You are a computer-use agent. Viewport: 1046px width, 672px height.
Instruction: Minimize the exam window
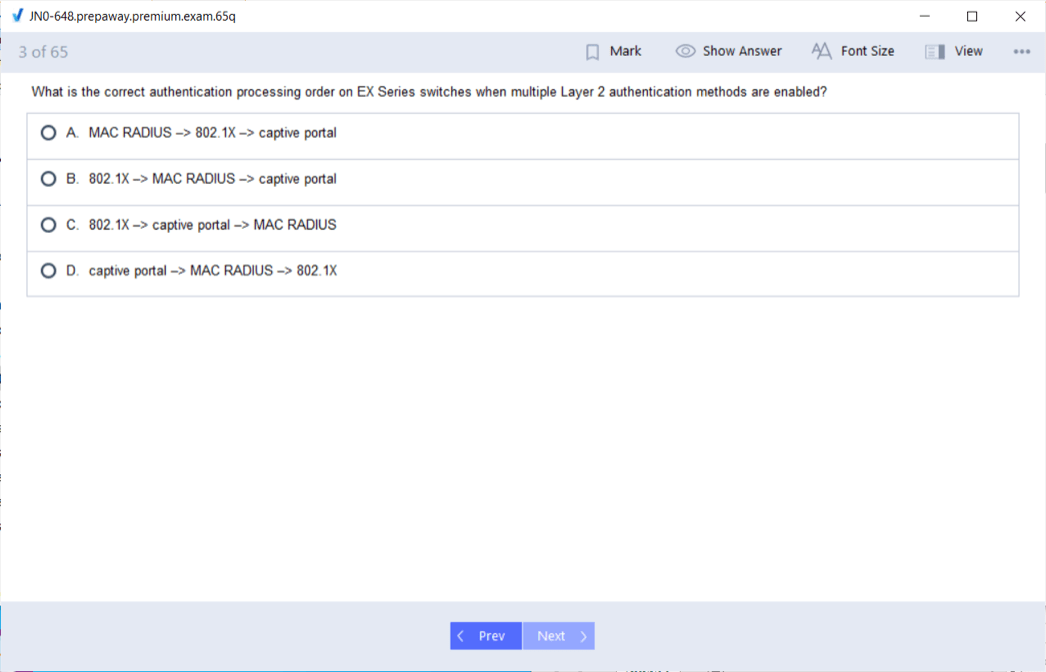pyautogui.click(x=925, y=16)
